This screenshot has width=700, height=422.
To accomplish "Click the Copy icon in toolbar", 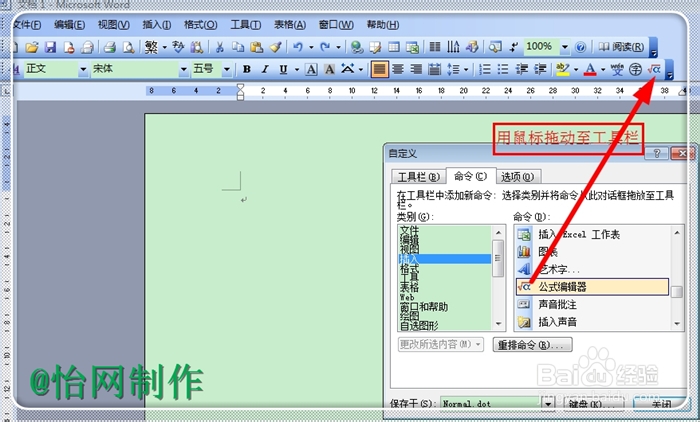I will 238,47.
